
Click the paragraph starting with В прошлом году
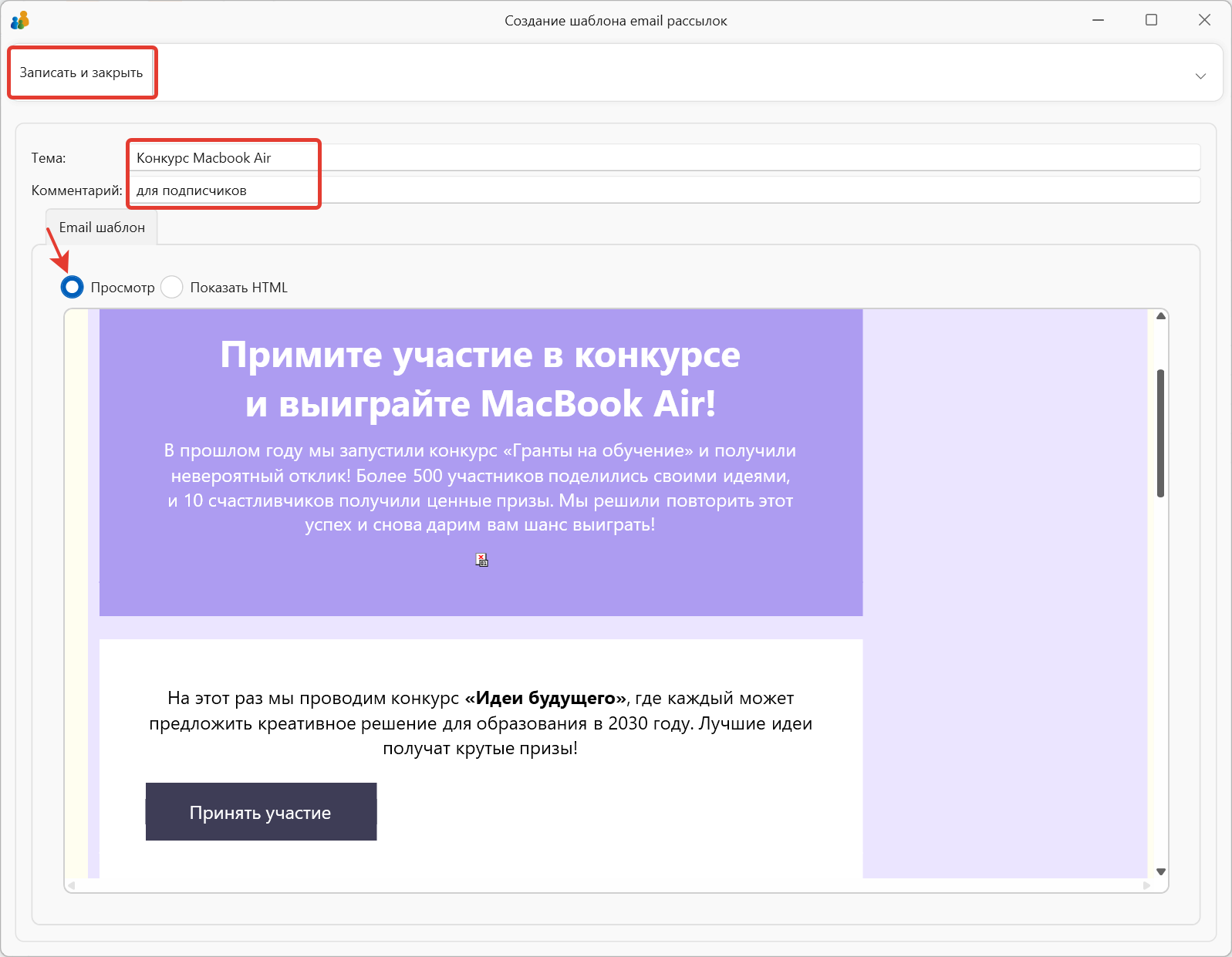coord(481,487)
